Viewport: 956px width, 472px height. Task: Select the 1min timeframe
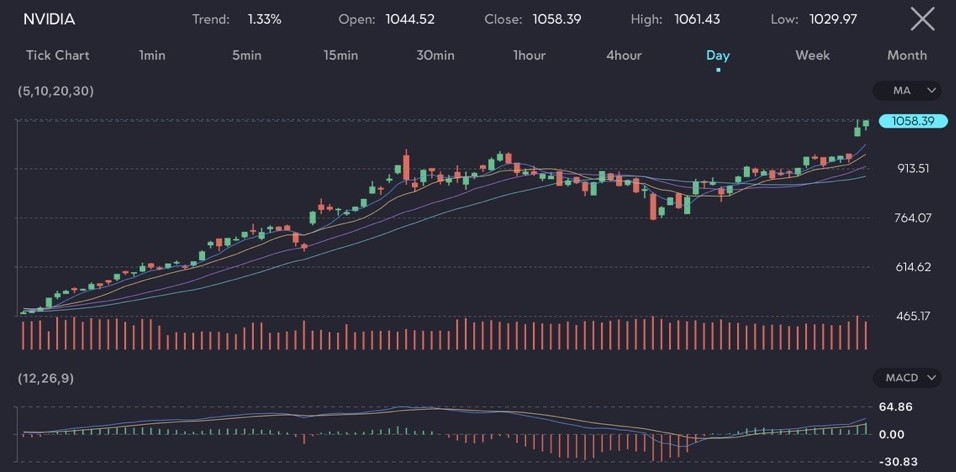pos(152,55)
